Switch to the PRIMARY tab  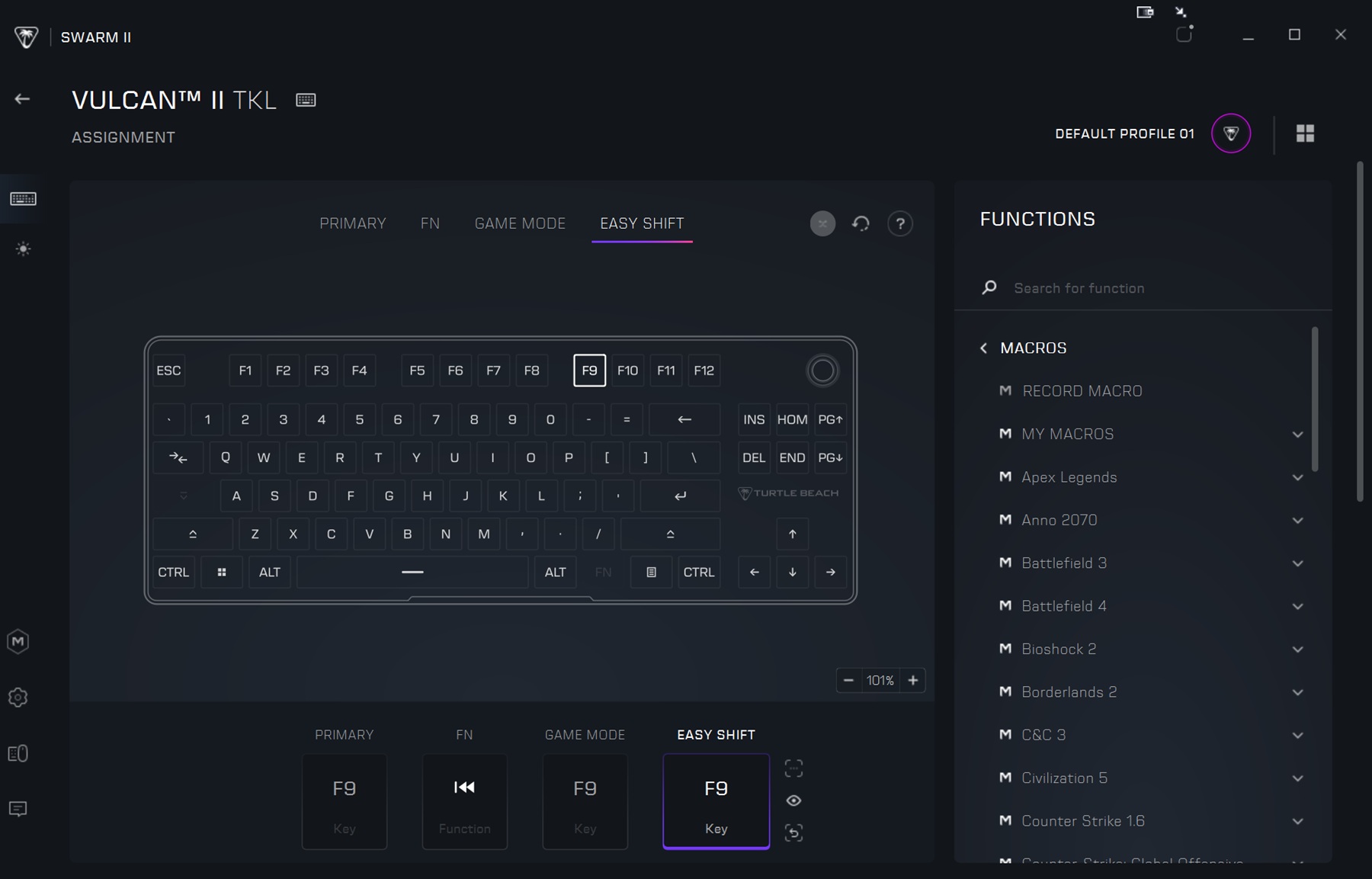(352, 223)
